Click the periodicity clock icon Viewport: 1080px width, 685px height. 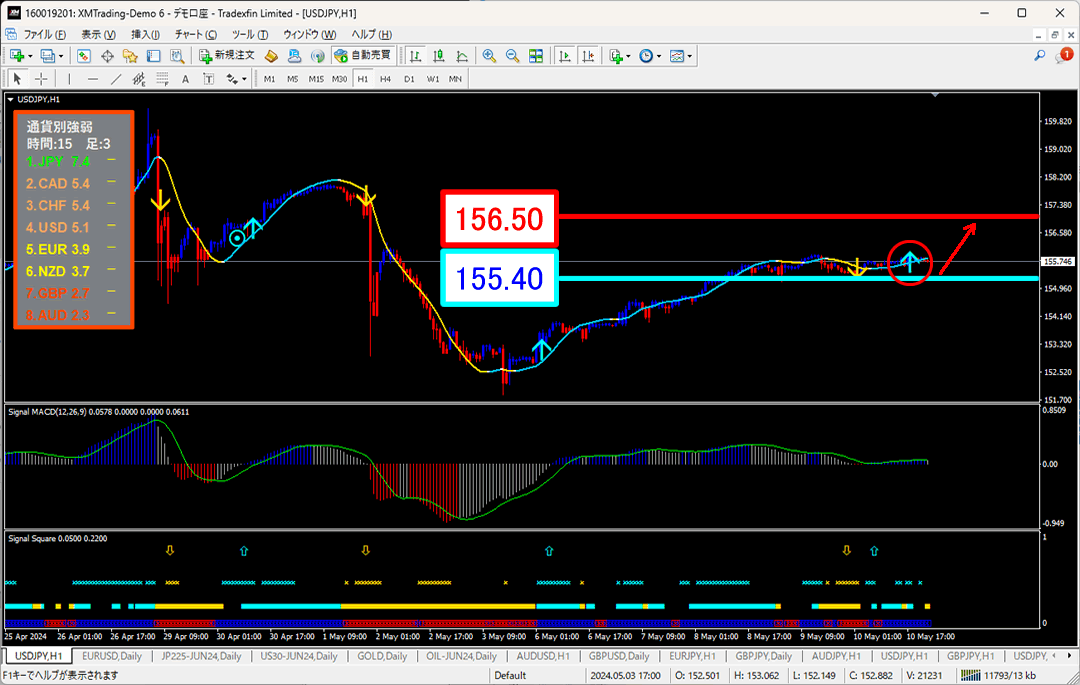pyautogui.click(x=646, y=56)
